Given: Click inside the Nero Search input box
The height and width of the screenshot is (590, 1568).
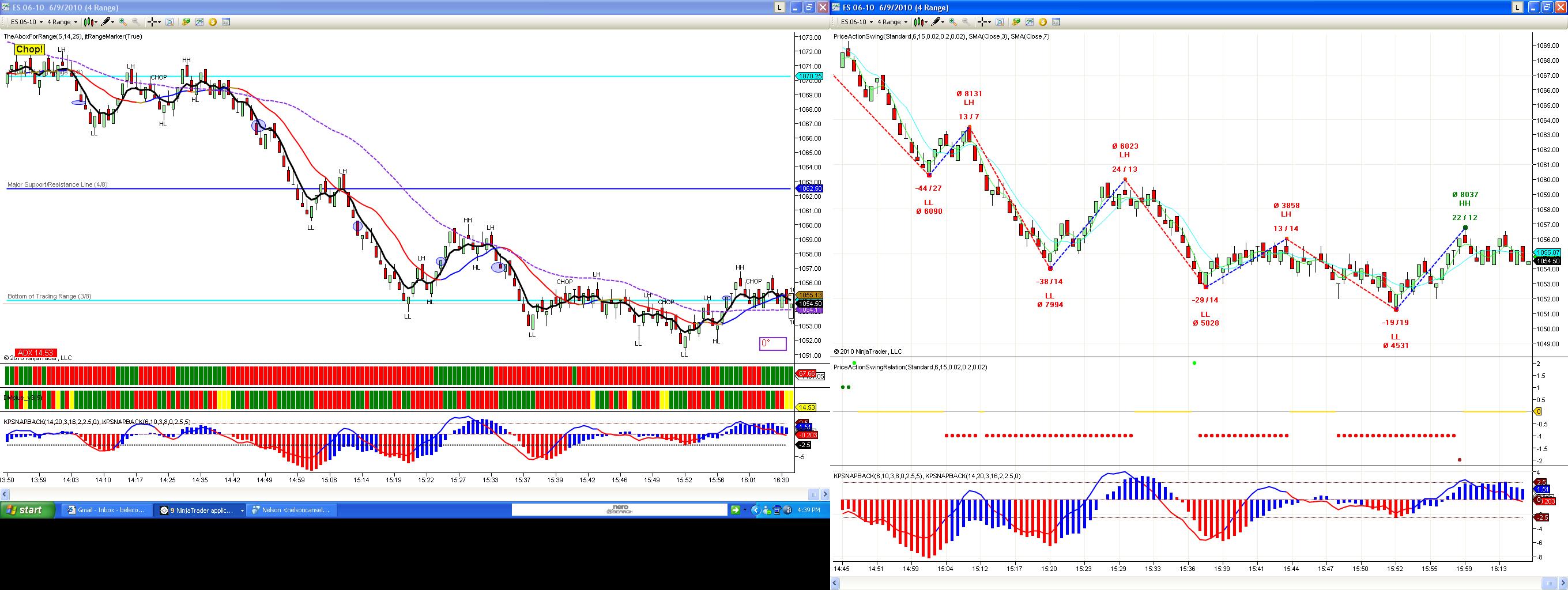Looking at the screenshot, I should pos(619,510).
